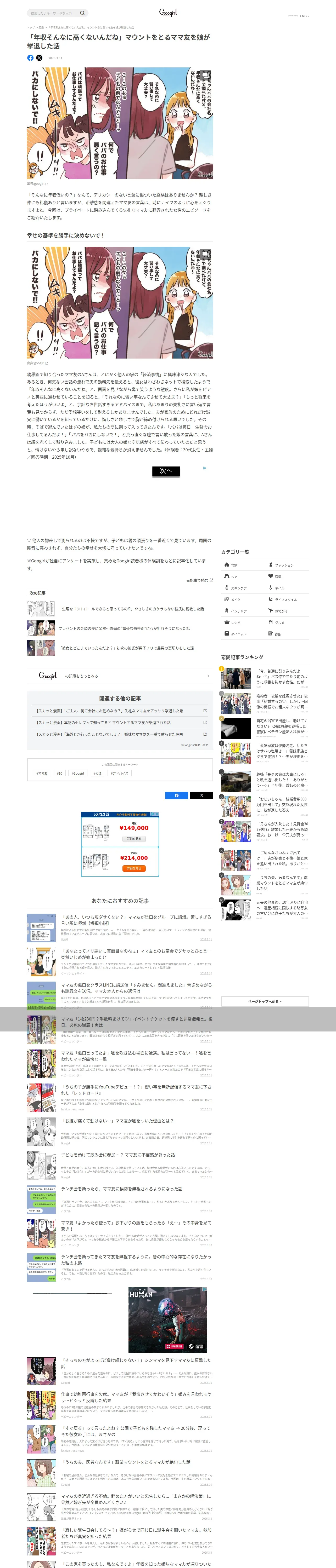Image resolution: width=336 pixels, height=1568 pixels.
Task: Click the #そば keyword tag
Action: [98, 773]
